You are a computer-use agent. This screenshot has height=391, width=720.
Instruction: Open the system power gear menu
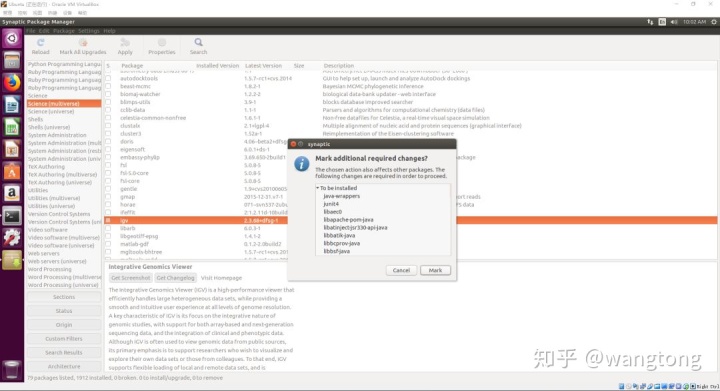pos(714,22)
